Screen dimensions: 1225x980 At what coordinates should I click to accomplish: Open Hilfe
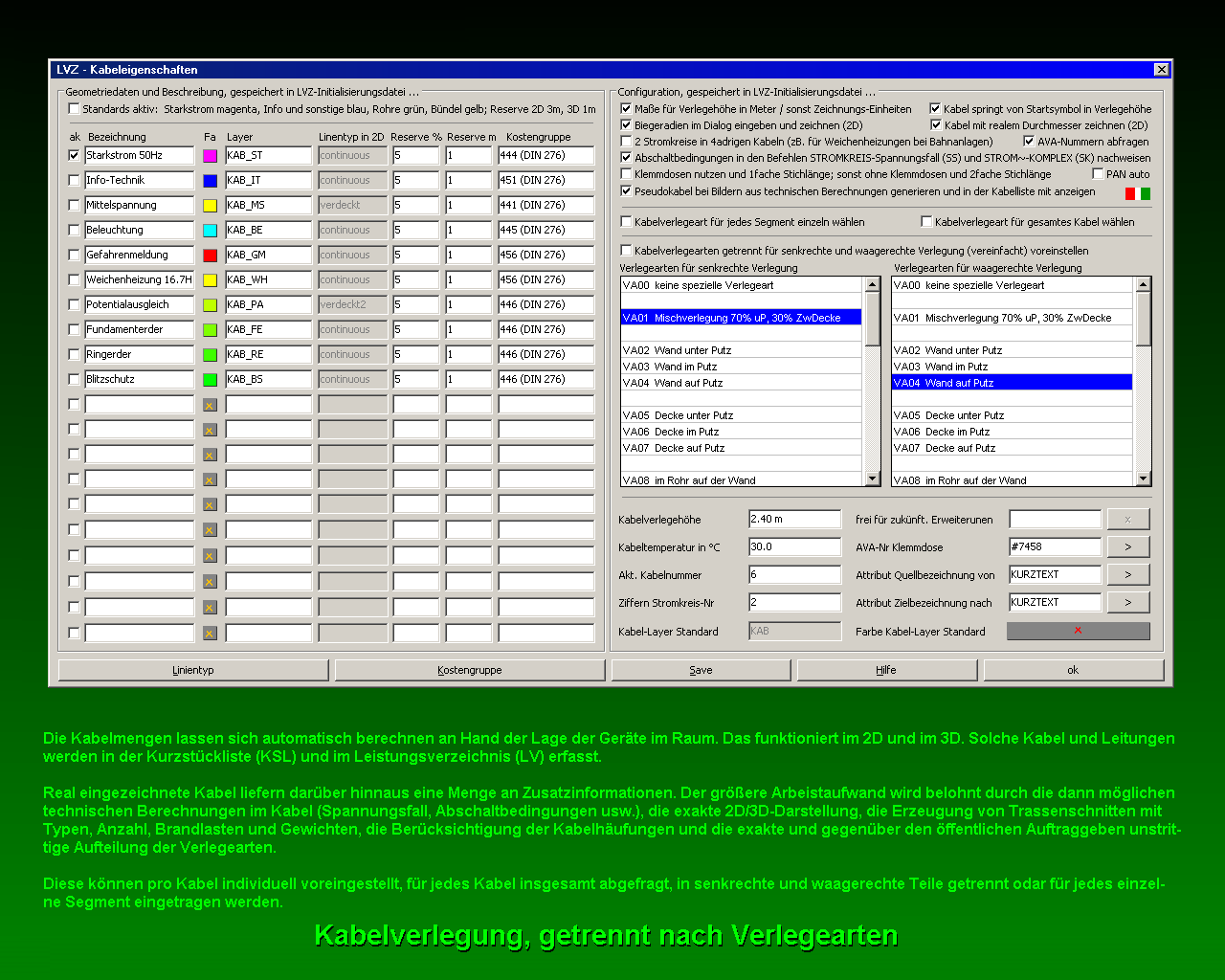(x=886, y=670)
